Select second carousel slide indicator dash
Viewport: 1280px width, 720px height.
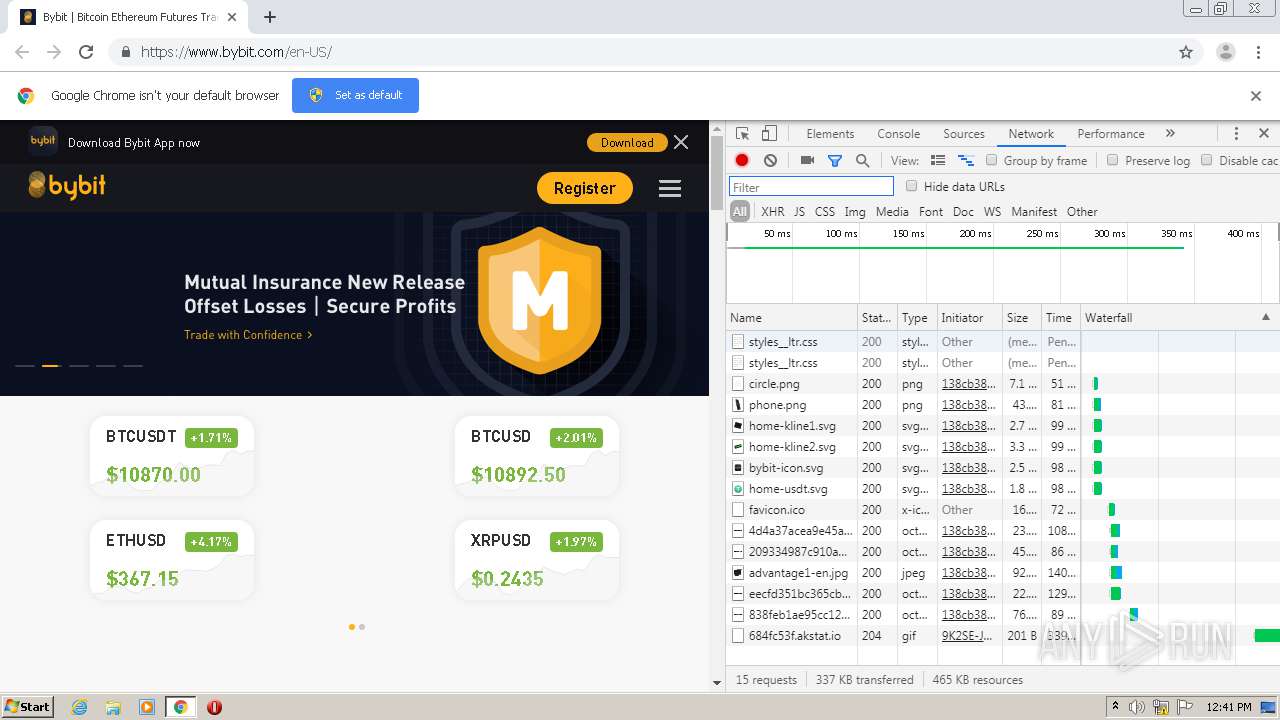(x=50, y=366)
